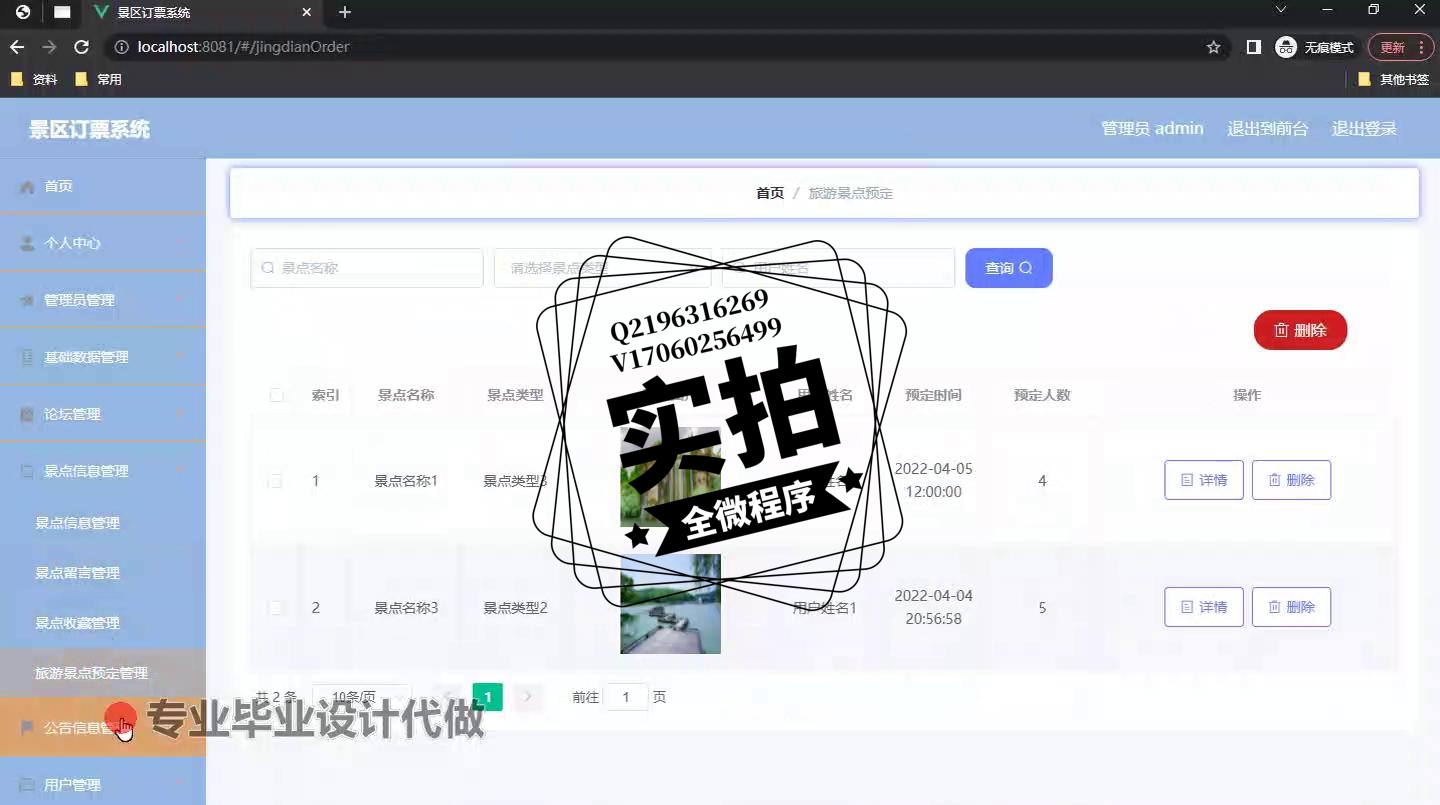Viewport: 1440px width, 805px height.
Task: Select 旅游景点预定管理 submenu item
Action: (103, 673)
